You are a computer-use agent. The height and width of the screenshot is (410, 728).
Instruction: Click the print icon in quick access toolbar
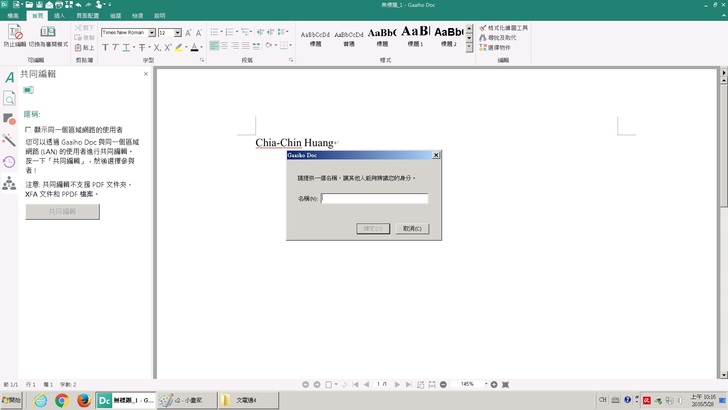coord(59,5)
